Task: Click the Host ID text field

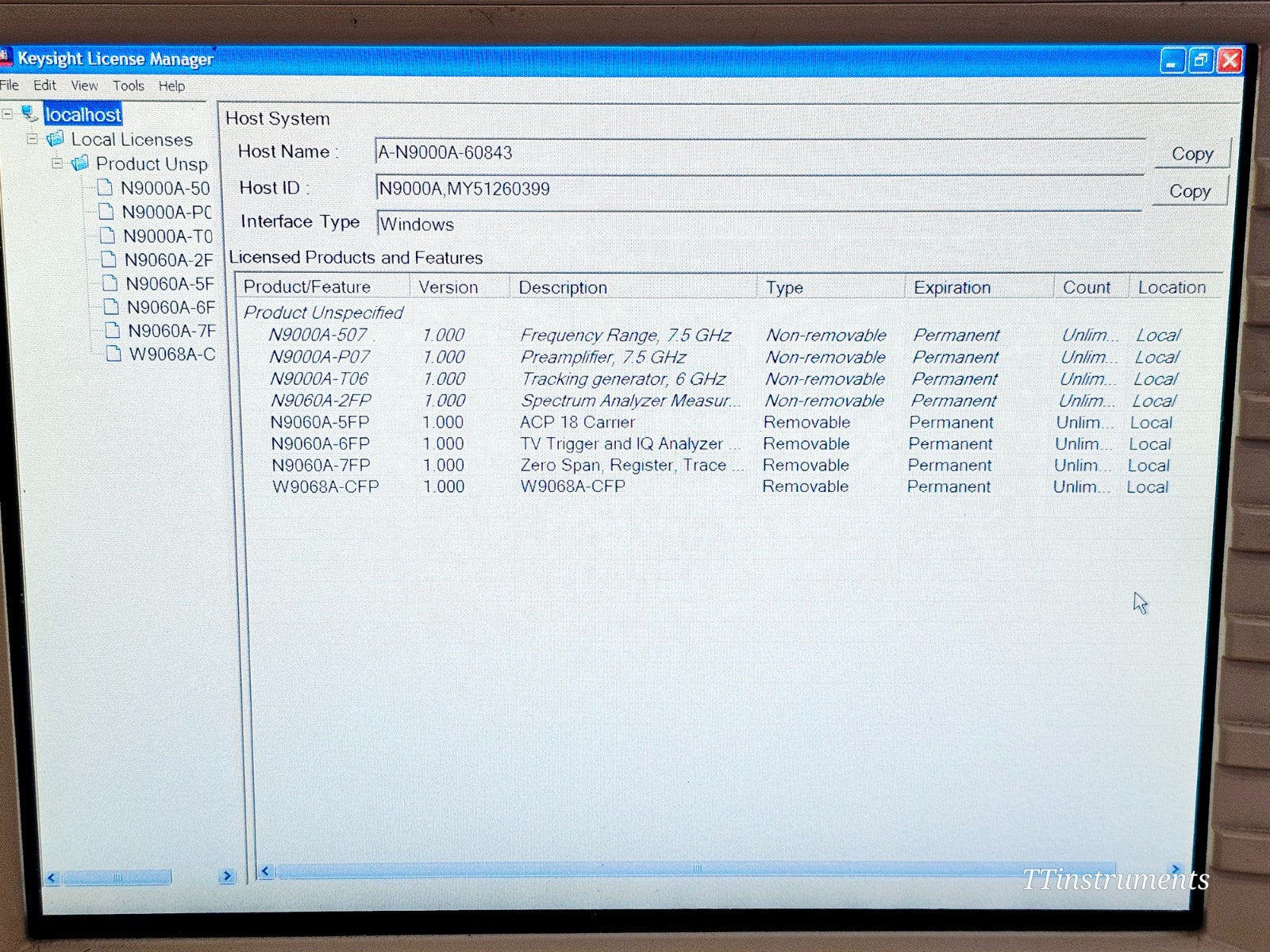Action: tap(758, 189)
